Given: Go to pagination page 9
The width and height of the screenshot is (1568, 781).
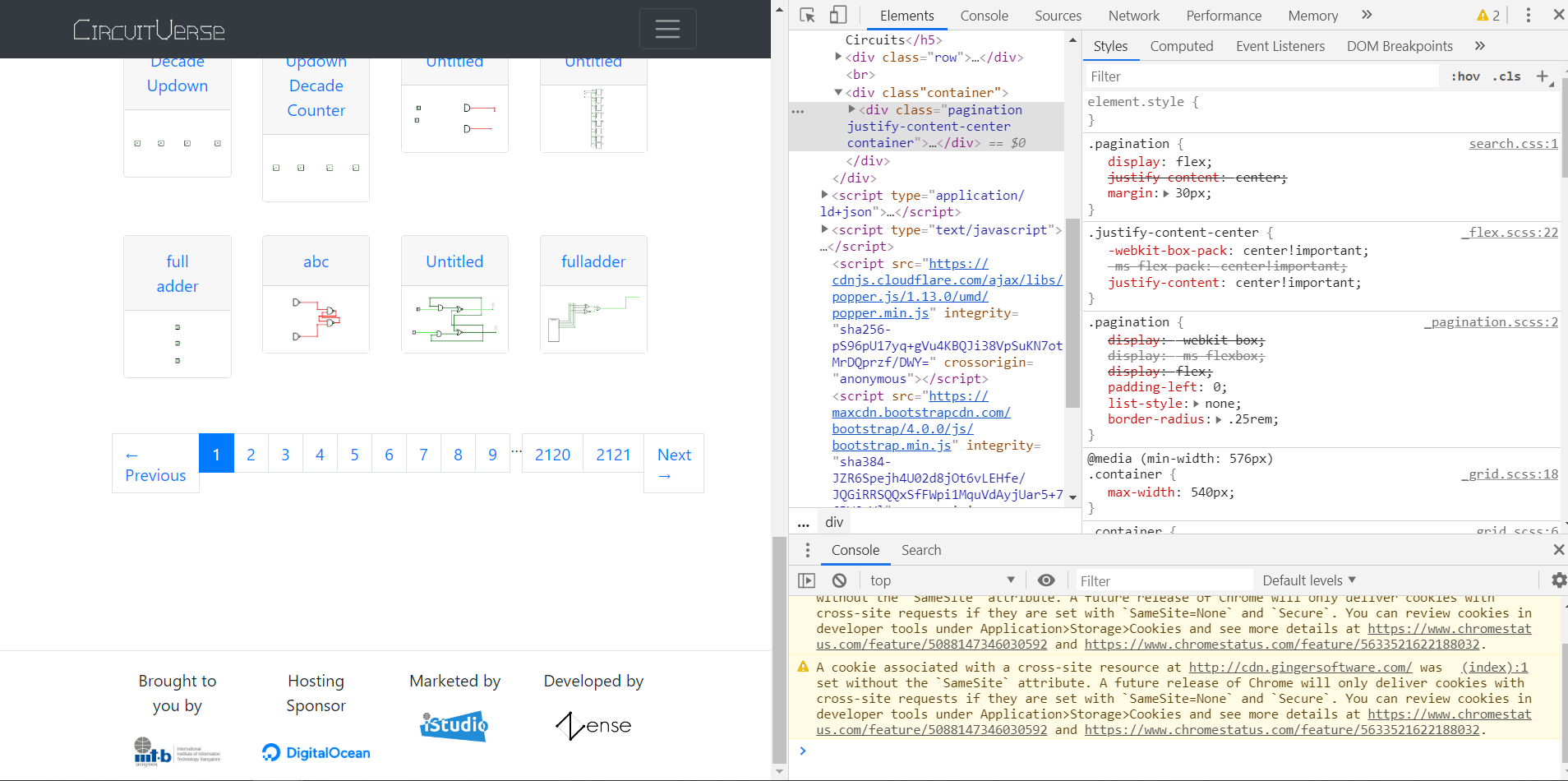Looking at the screenshot, I should (x=492, y=454).
